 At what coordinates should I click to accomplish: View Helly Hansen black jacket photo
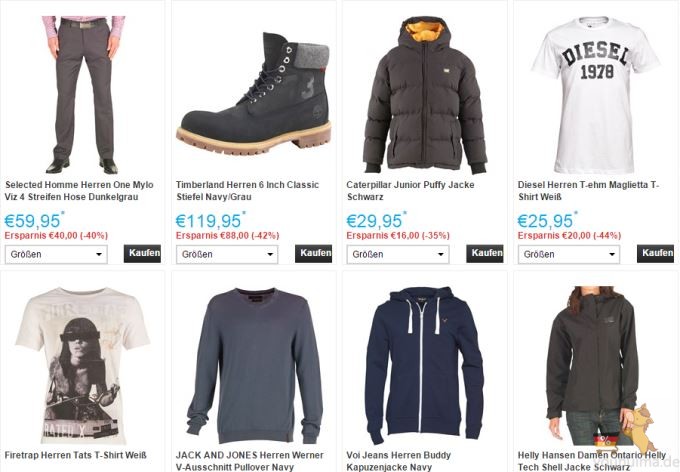point(592,365)
